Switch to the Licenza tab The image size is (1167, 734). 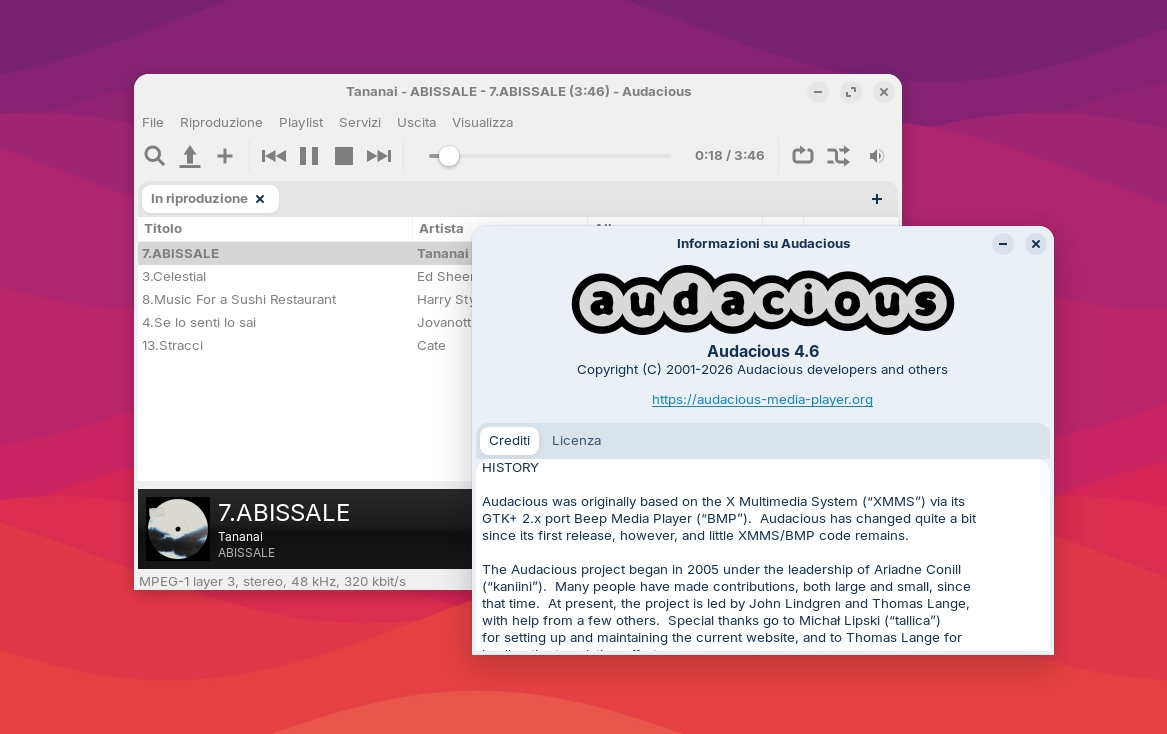[576, 441]
